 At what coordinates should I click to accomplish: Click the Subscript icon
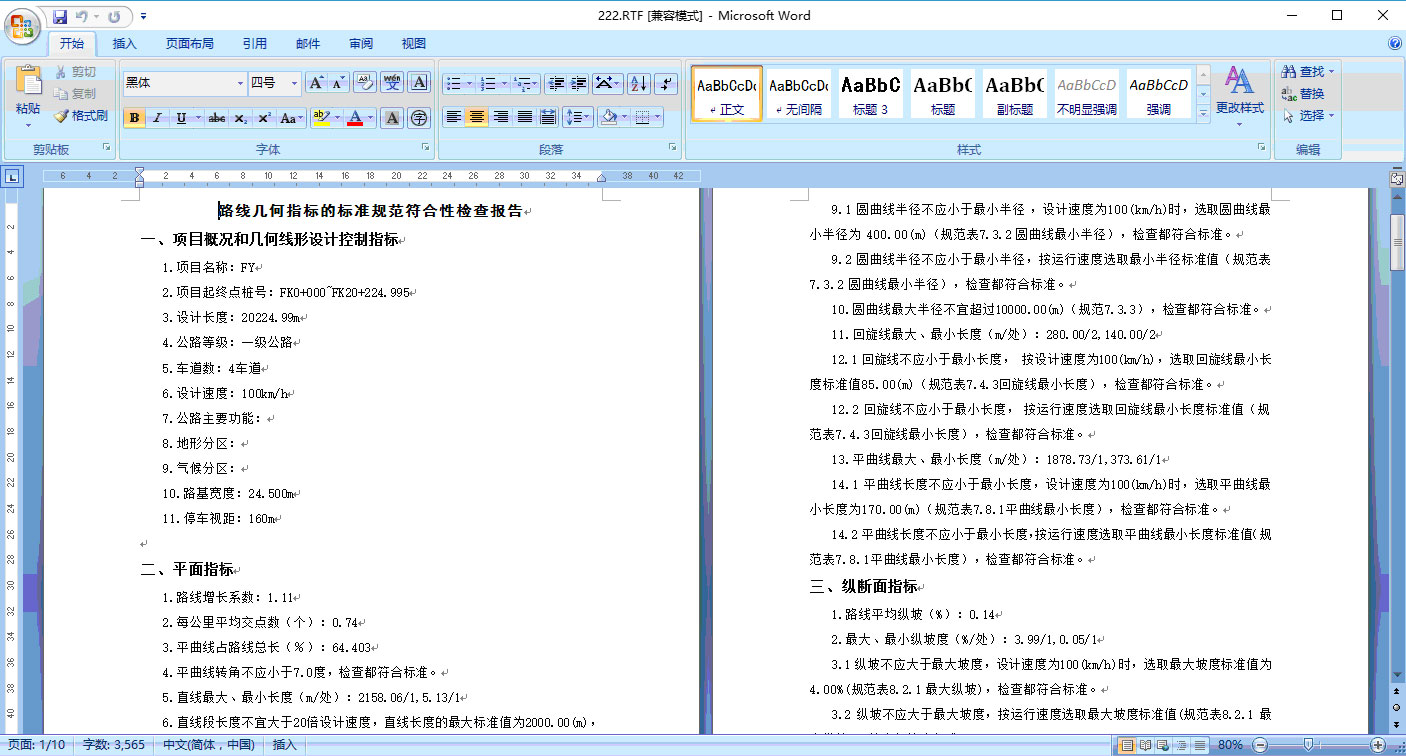[241, 118]
